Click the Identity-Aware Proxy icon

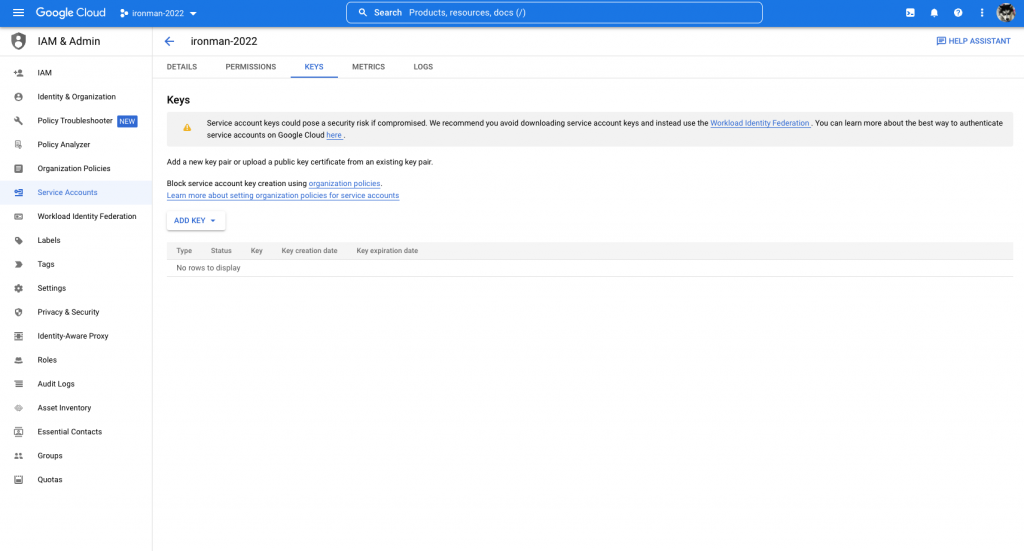point(18,336)
